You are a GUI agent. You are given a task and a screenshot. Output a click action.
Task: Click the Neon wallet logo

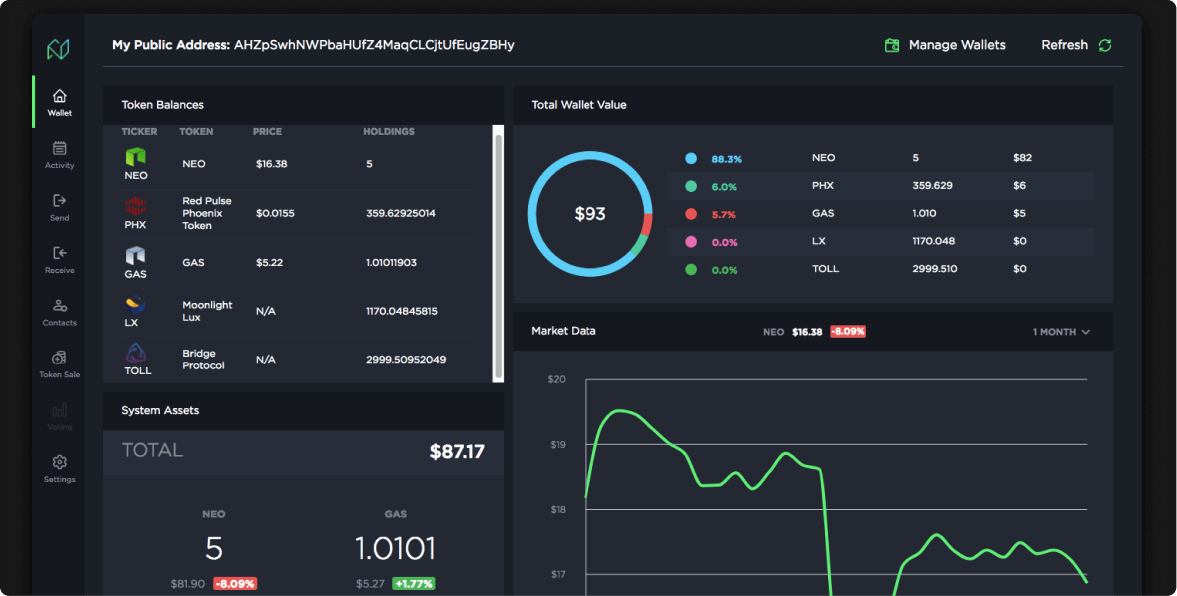pos(59,46)
